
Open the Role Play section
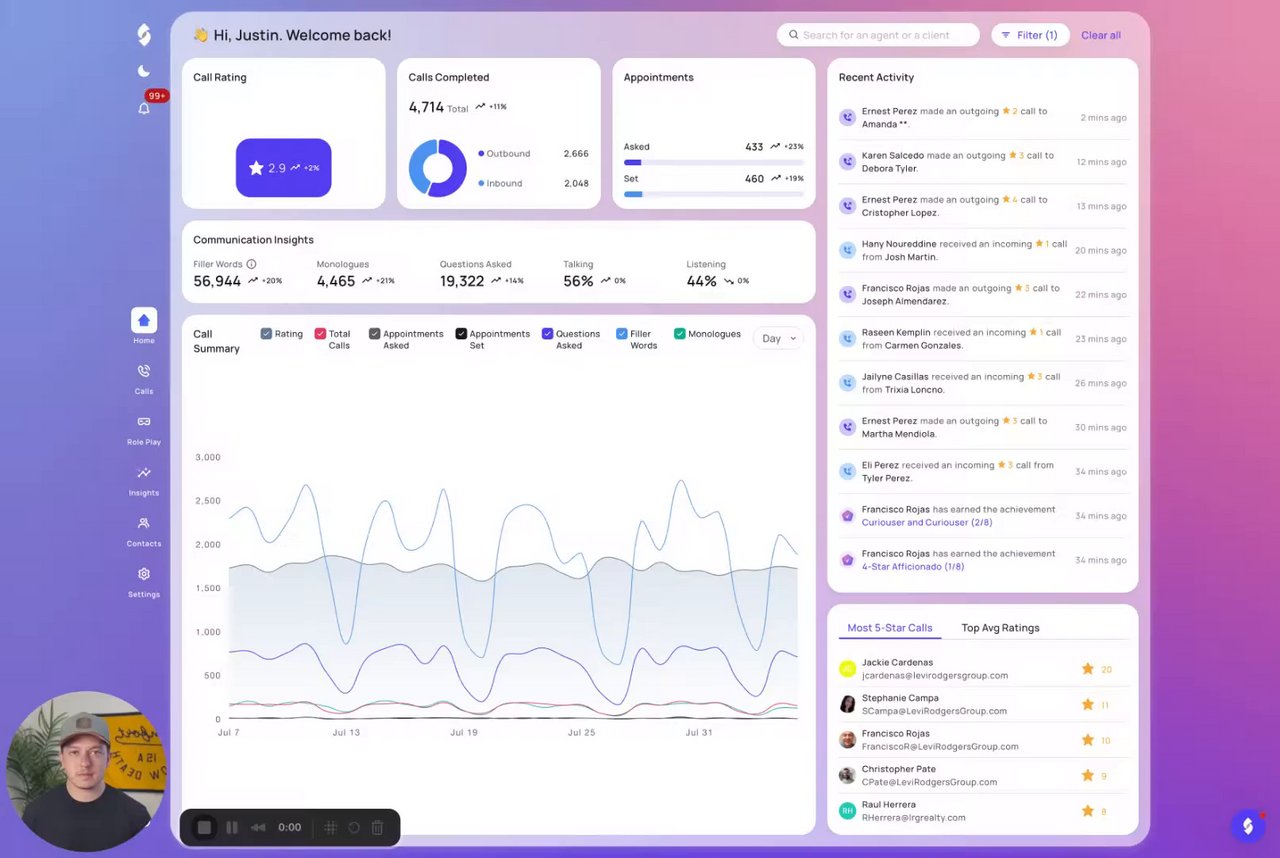coord(144,422)
